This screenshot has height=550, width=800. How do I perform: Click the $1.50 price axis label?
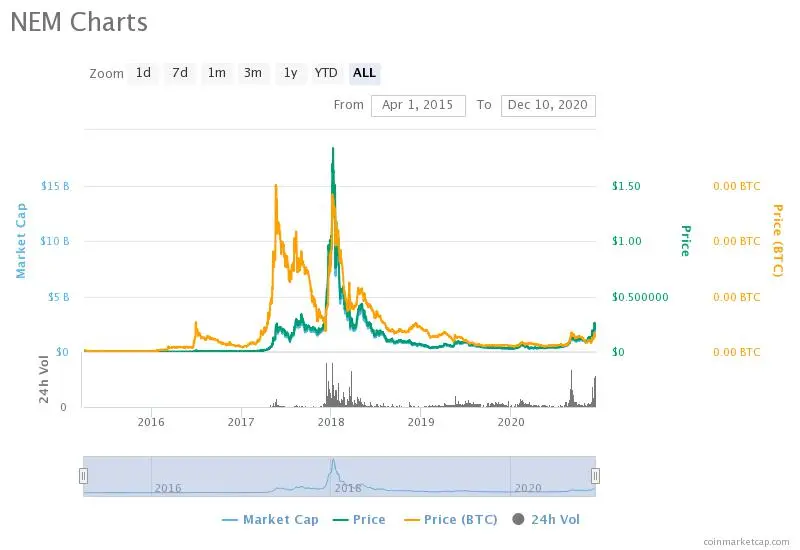tap(626, 186)
